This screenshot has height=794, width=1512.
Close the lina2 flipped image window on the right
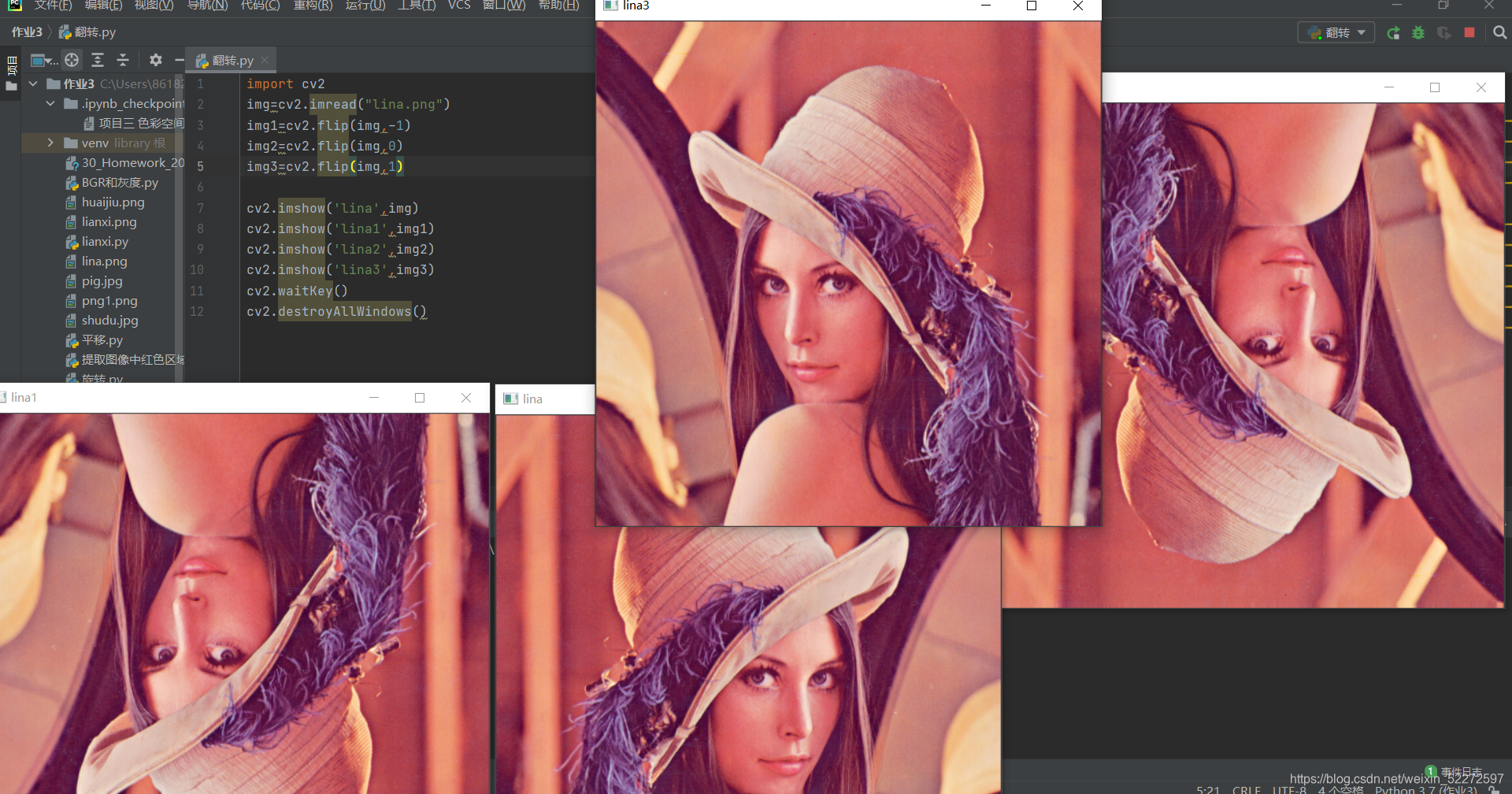(x=1481, y=87)
